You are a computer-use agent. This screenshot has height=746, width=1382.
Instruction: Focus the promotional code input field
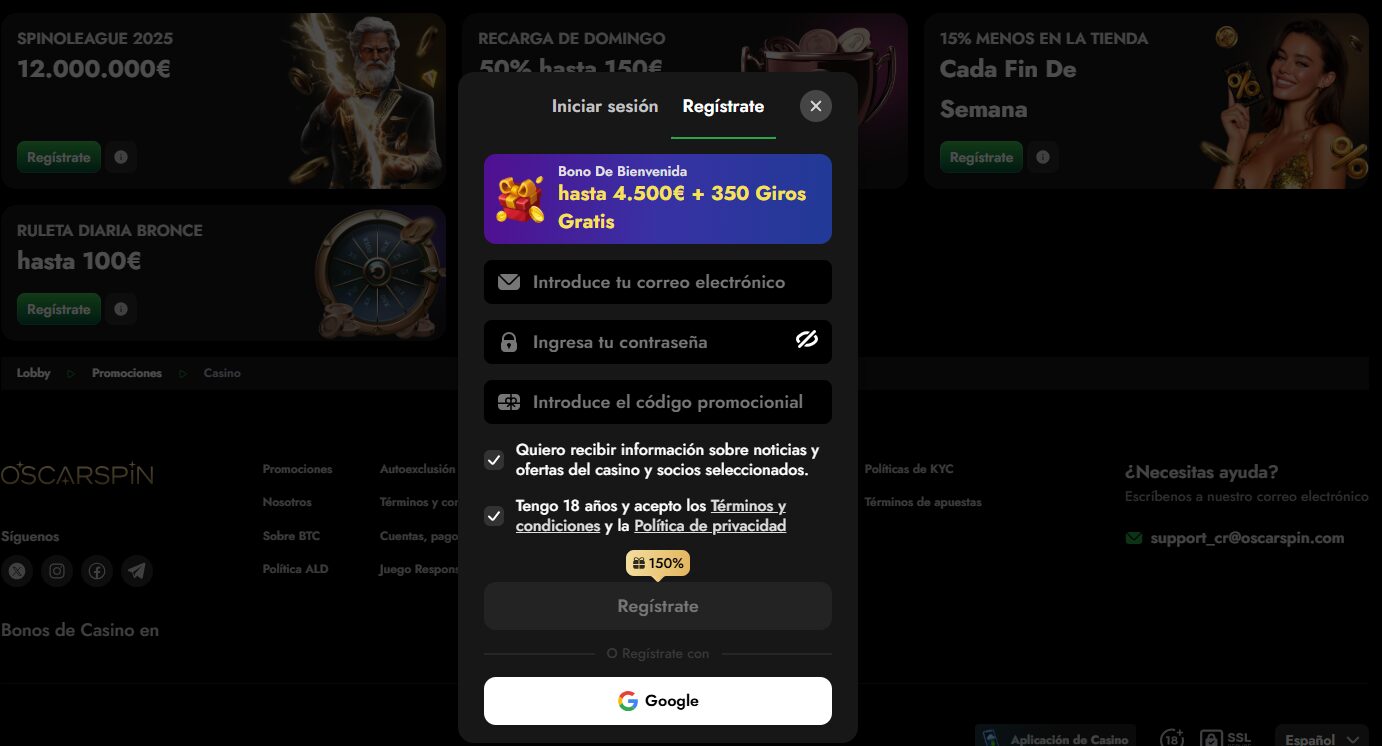click(658, 402)
